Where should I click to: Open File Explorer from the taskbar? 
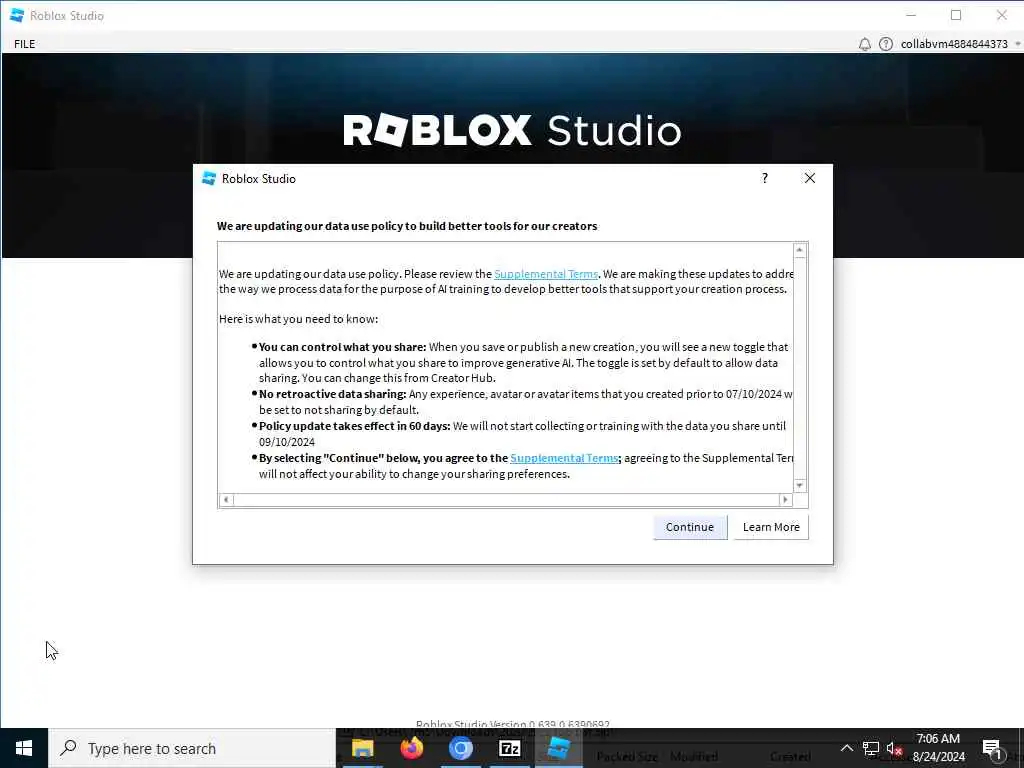(x=362, y=748)
